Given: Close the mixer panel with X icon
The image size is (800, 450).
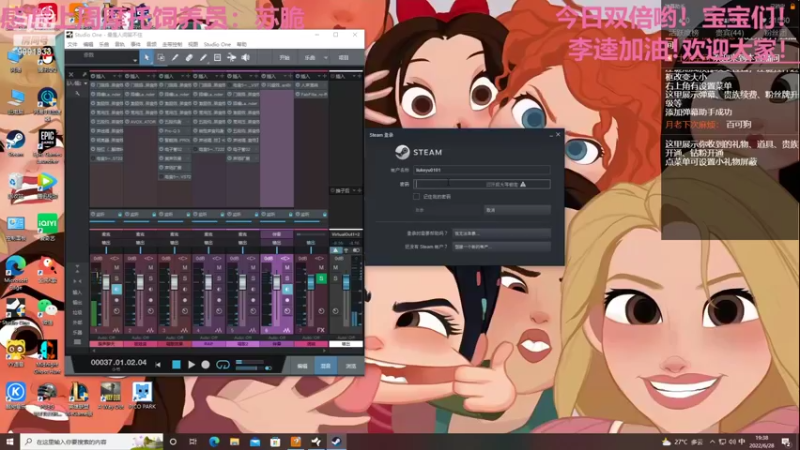Looking at the screenshot, I should click(71, 74).
